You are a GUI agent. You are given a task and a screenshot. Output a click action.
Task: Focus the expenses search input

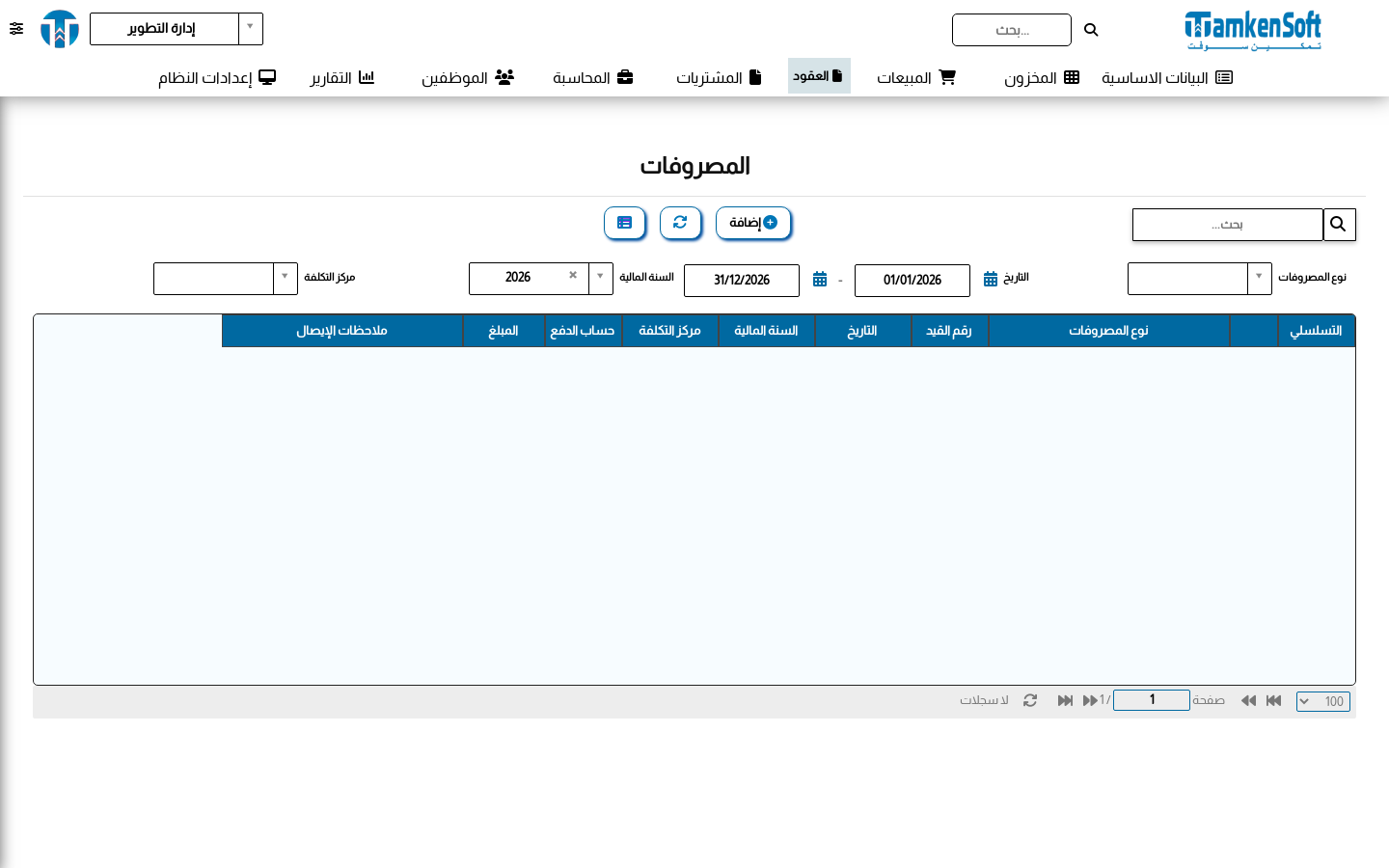tap(1227, 225)
